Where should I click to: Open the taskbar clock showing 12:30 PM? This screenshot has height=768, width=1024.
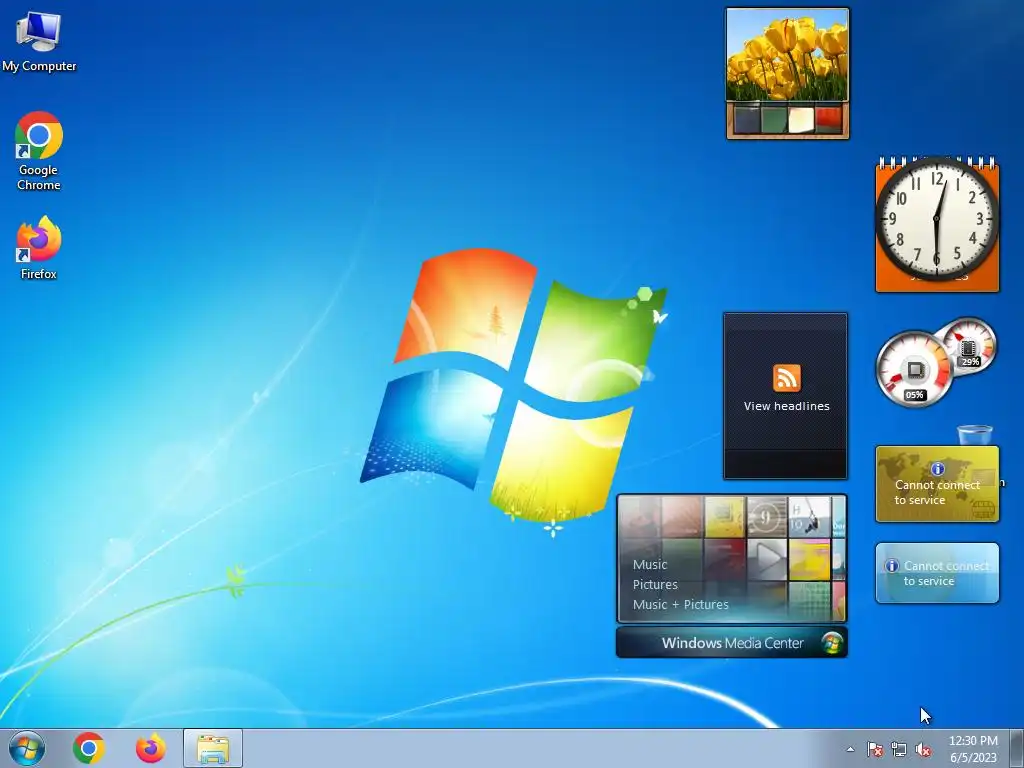pyautogui.click(x=973, y=749)
